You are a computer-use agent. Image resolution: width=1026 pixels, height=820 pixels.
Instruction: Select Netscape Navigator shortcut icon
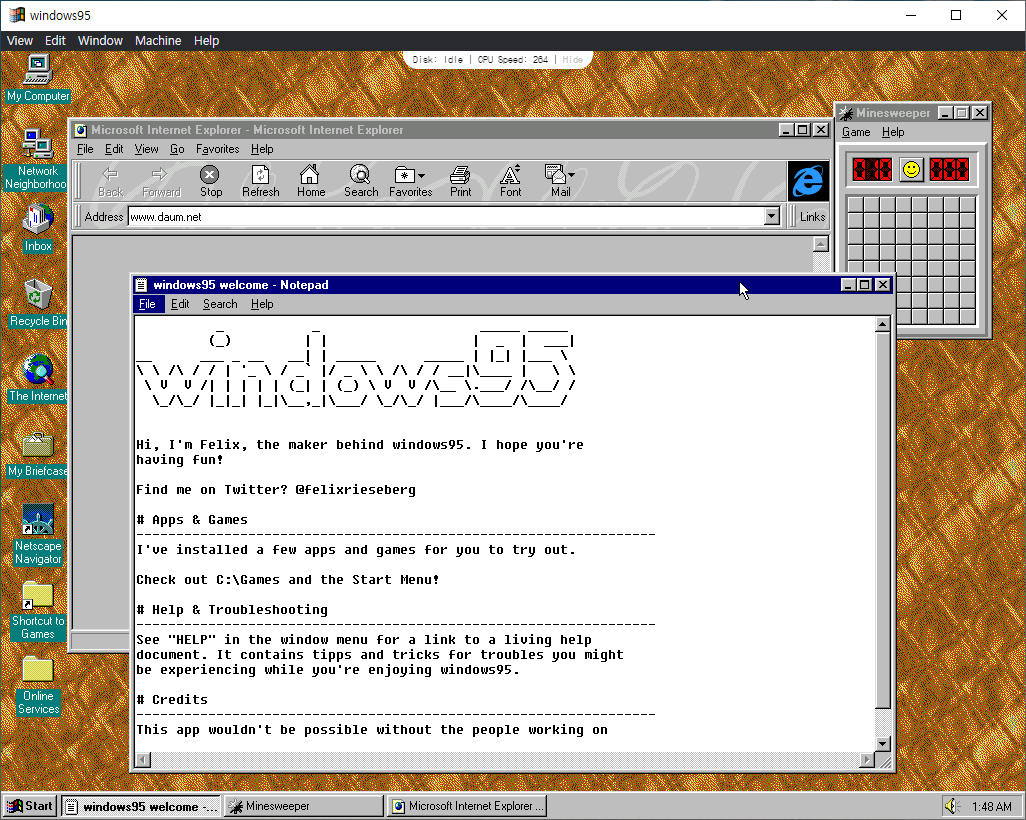(x=38, y=534)
